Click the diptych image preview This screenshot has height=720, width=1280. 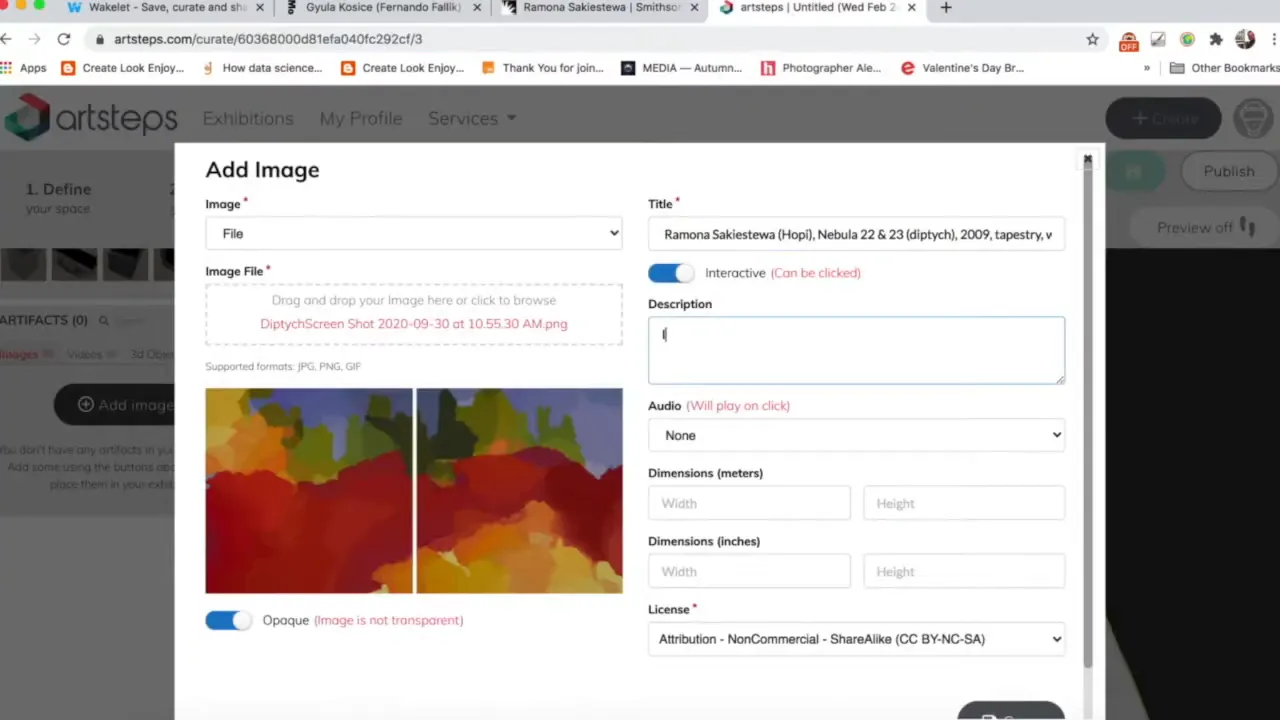click(414, 491)
